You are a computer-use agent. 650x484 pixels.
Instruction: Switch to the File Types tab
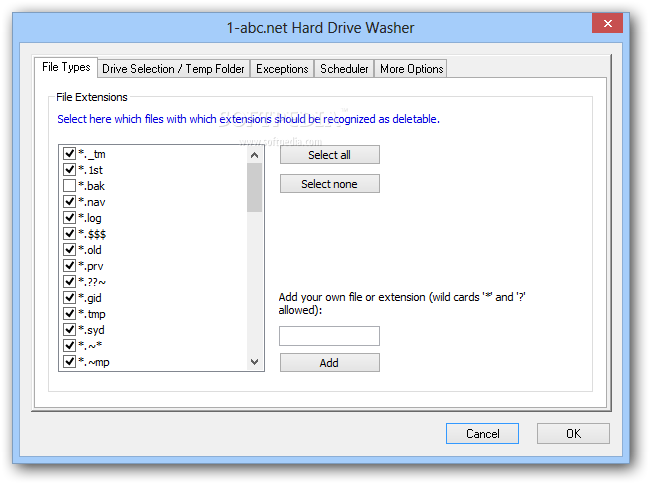point(66,67)
